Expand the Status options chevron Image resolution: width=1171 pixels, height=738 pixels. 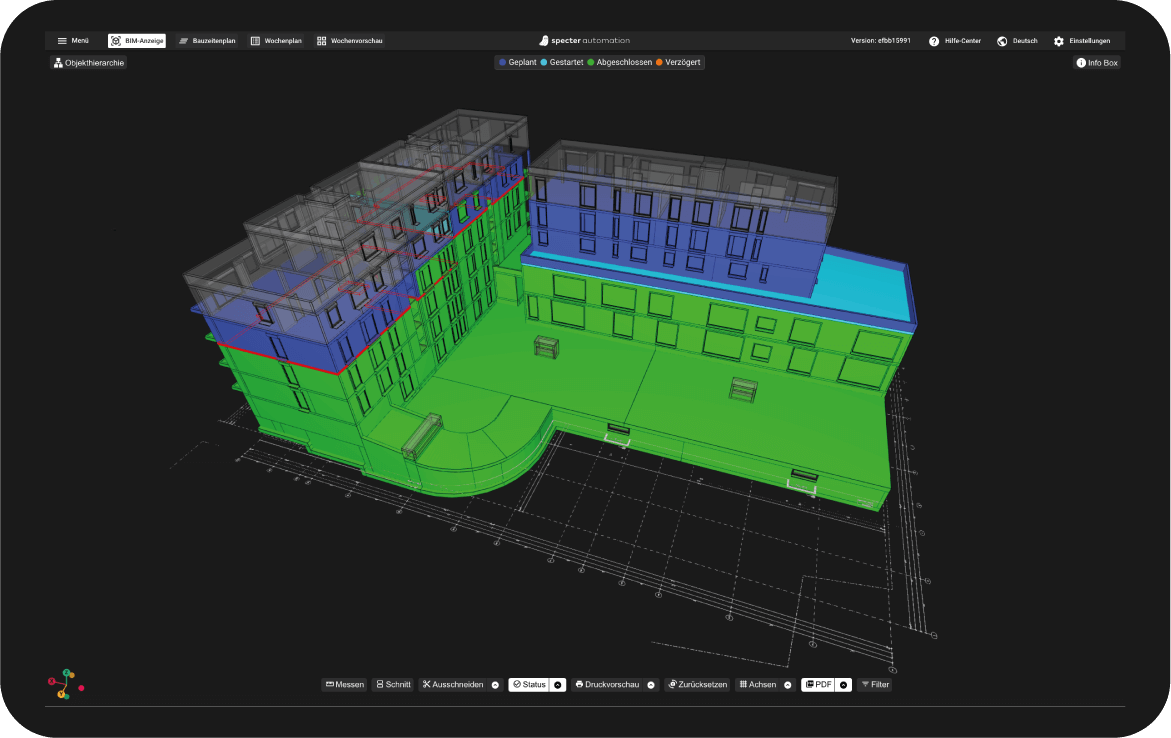point(558,684)
